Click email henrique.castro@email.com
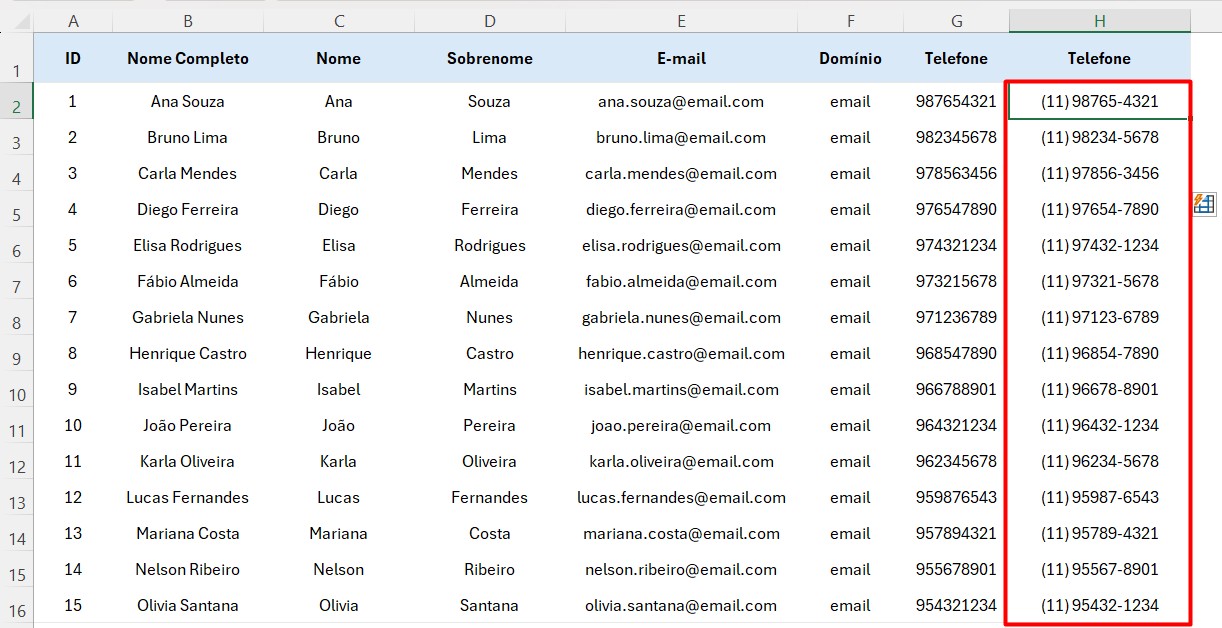Screen dimensions: 1222x628 point(681,353)
